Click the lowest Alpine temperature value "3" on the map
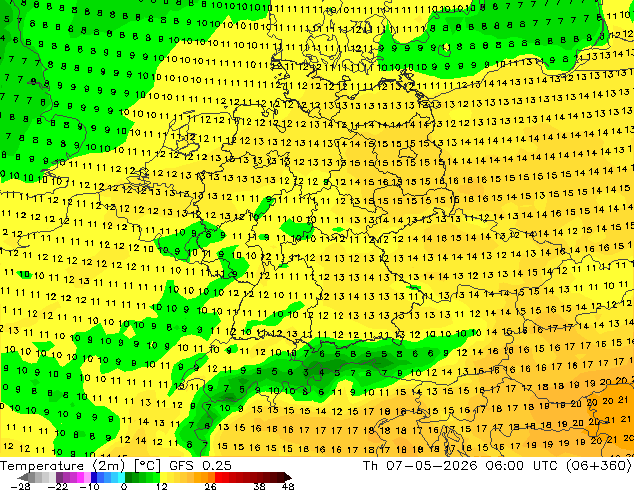Screen dimensions: 634x490 point(306,372)
